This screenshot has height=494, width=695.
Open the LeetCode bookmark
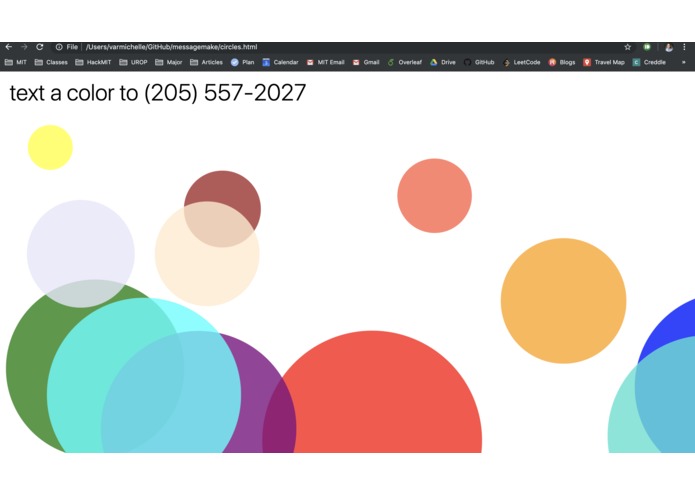coord(522,62)
